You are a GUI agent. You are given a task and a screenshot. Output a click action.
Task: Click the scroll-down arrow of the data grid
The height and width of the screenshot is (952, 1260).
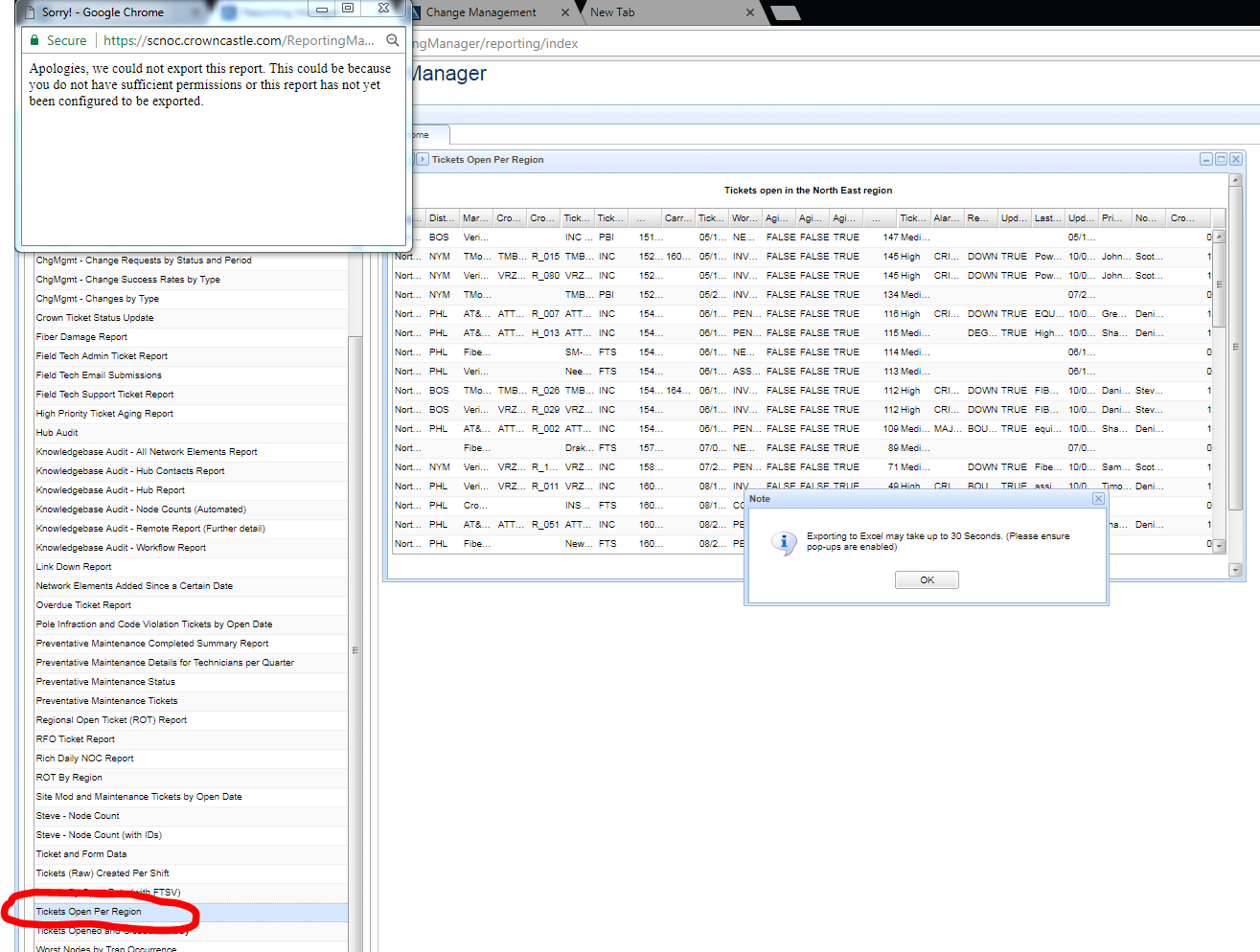1219,545
